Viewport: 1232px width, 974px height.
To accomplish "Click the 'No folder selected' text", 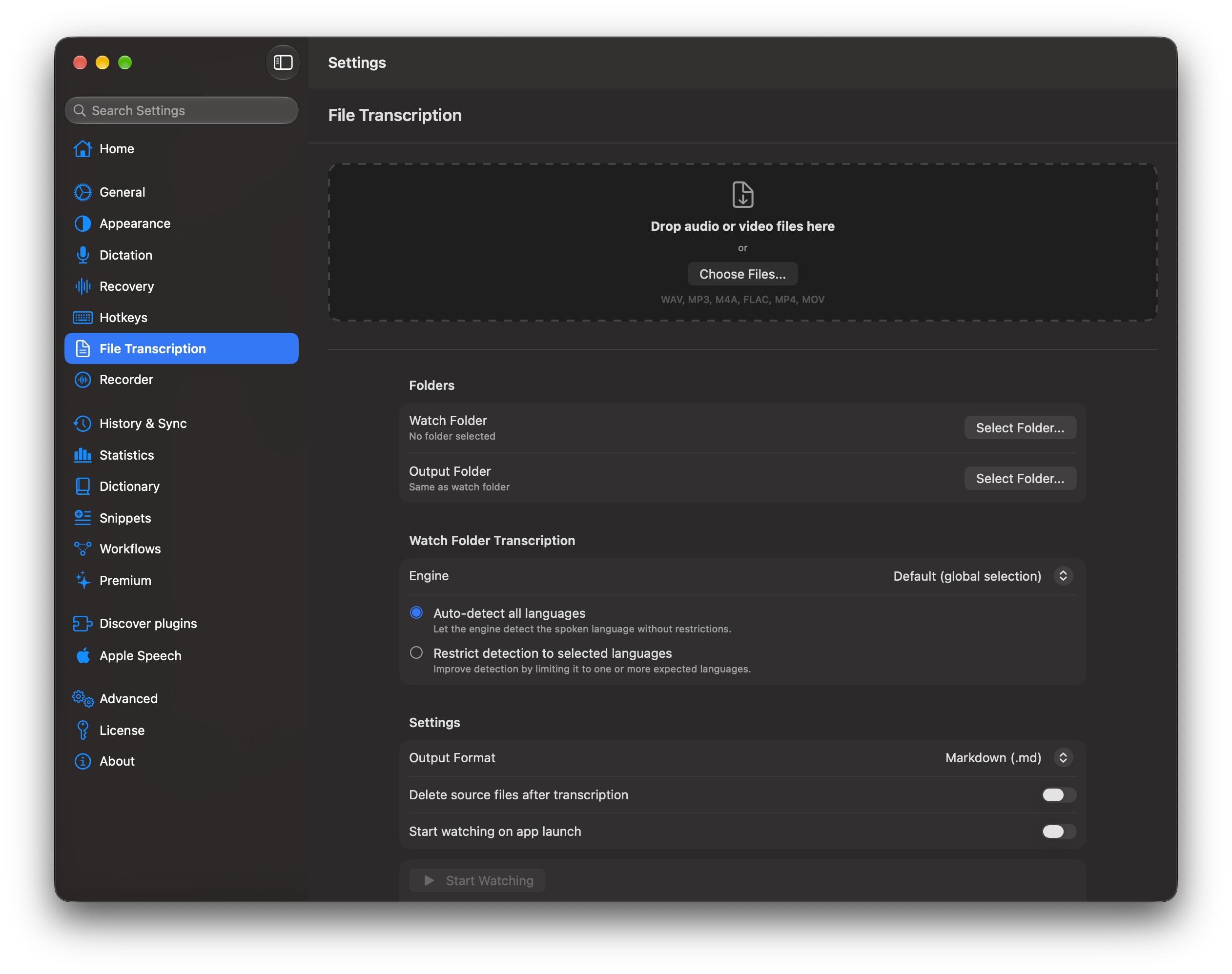I will tap(452, 436).
